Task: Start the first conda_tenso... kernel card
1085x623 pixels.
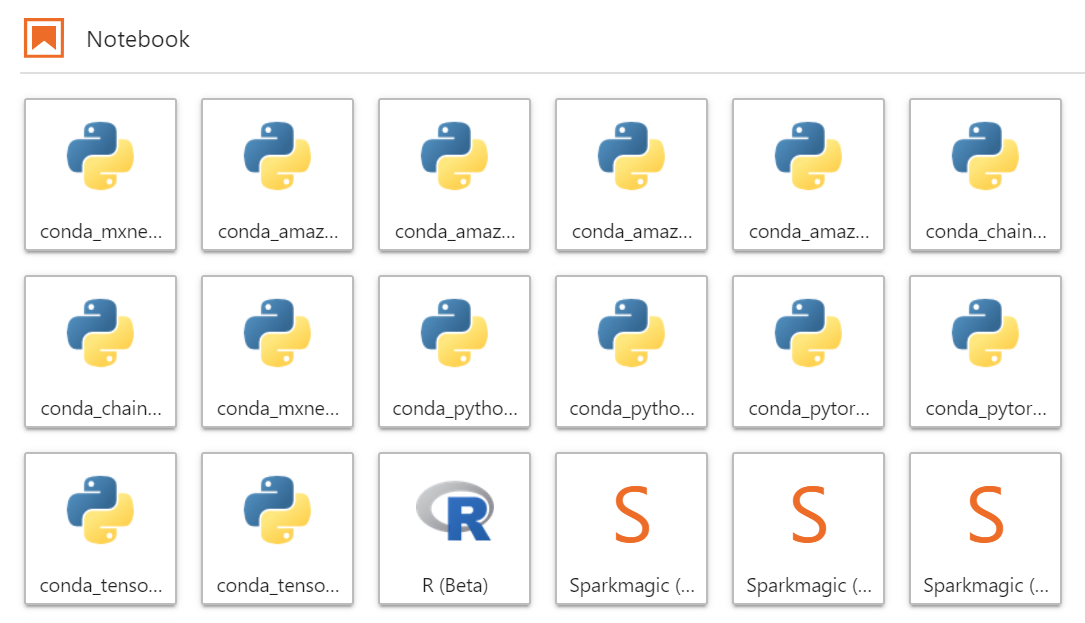Action: (x=100, y=529)
